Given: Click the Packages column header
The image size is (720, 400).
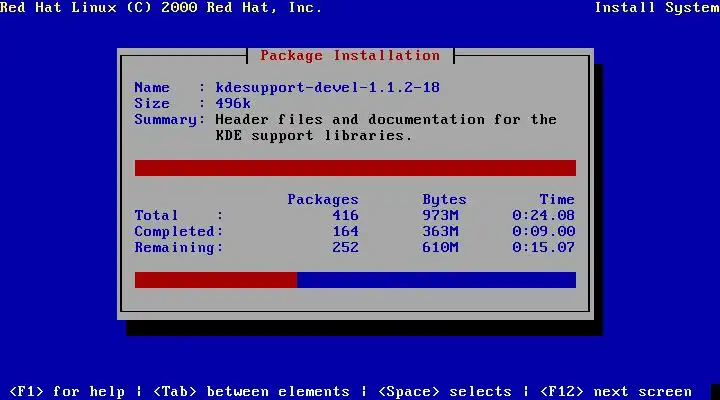Looking at the screenshot, I should [323, 200].
